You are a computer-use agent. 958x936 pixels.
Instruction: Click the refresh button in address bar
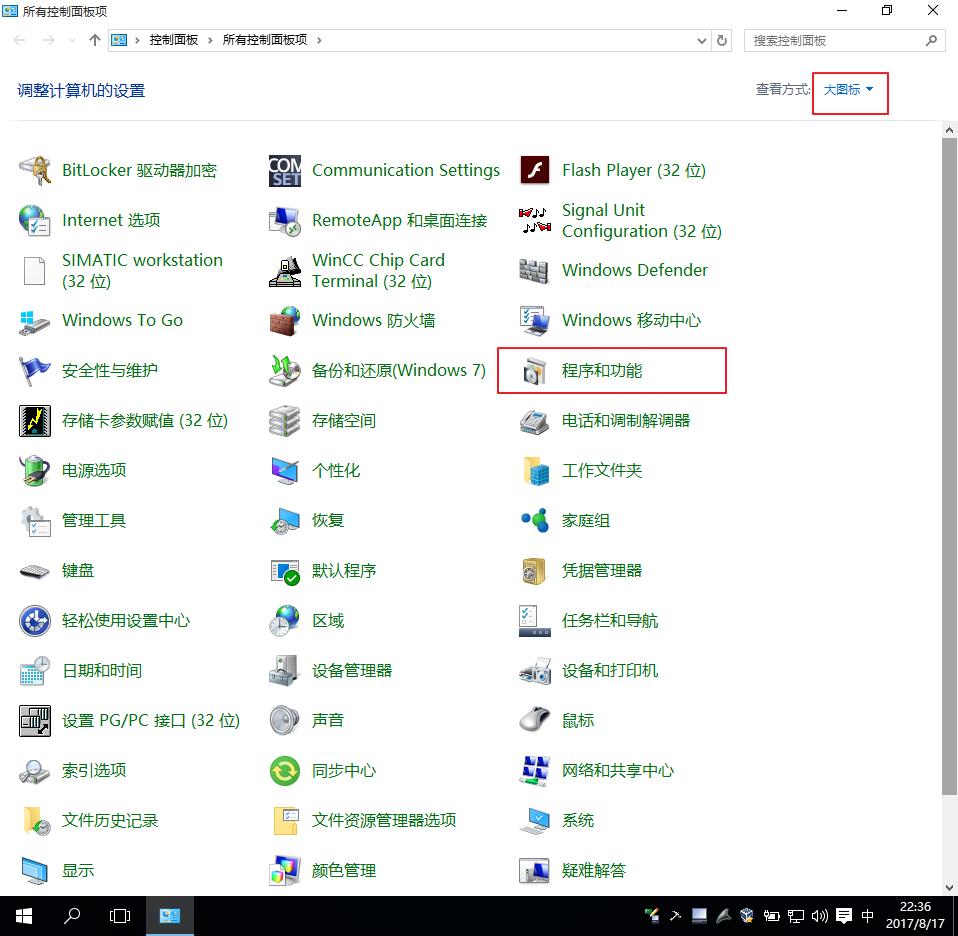pyautogui.click(x=723, y=40)
